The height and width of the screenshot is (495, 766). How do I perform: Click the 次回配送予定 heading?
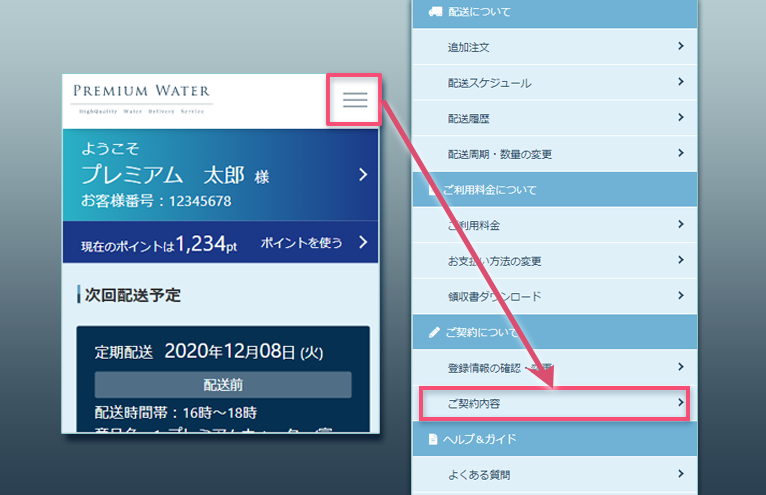(x=132, y=295)
